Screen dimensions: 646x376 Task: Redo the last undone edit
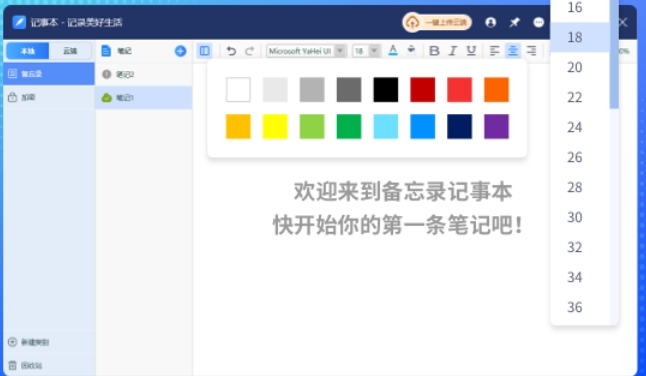[x=250, y=51]
